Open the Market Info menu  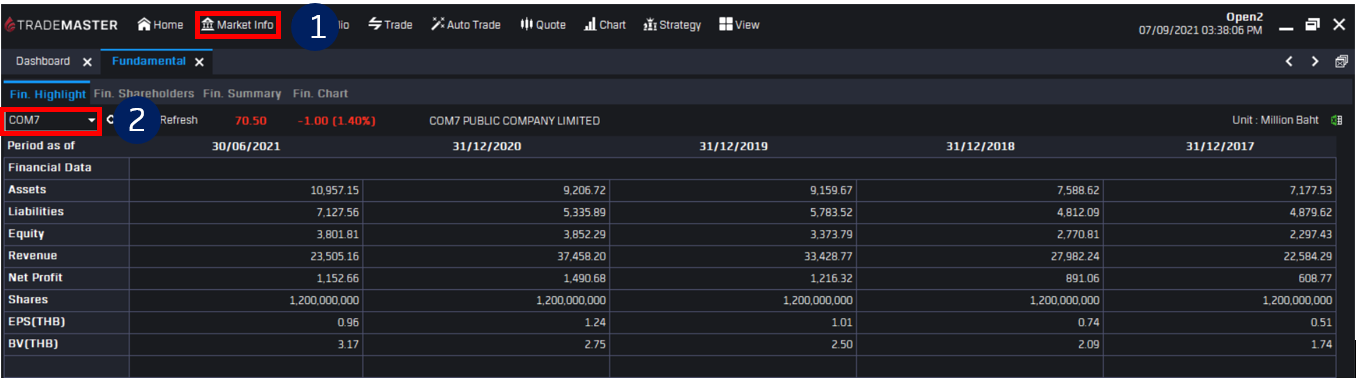click(237, 25)
